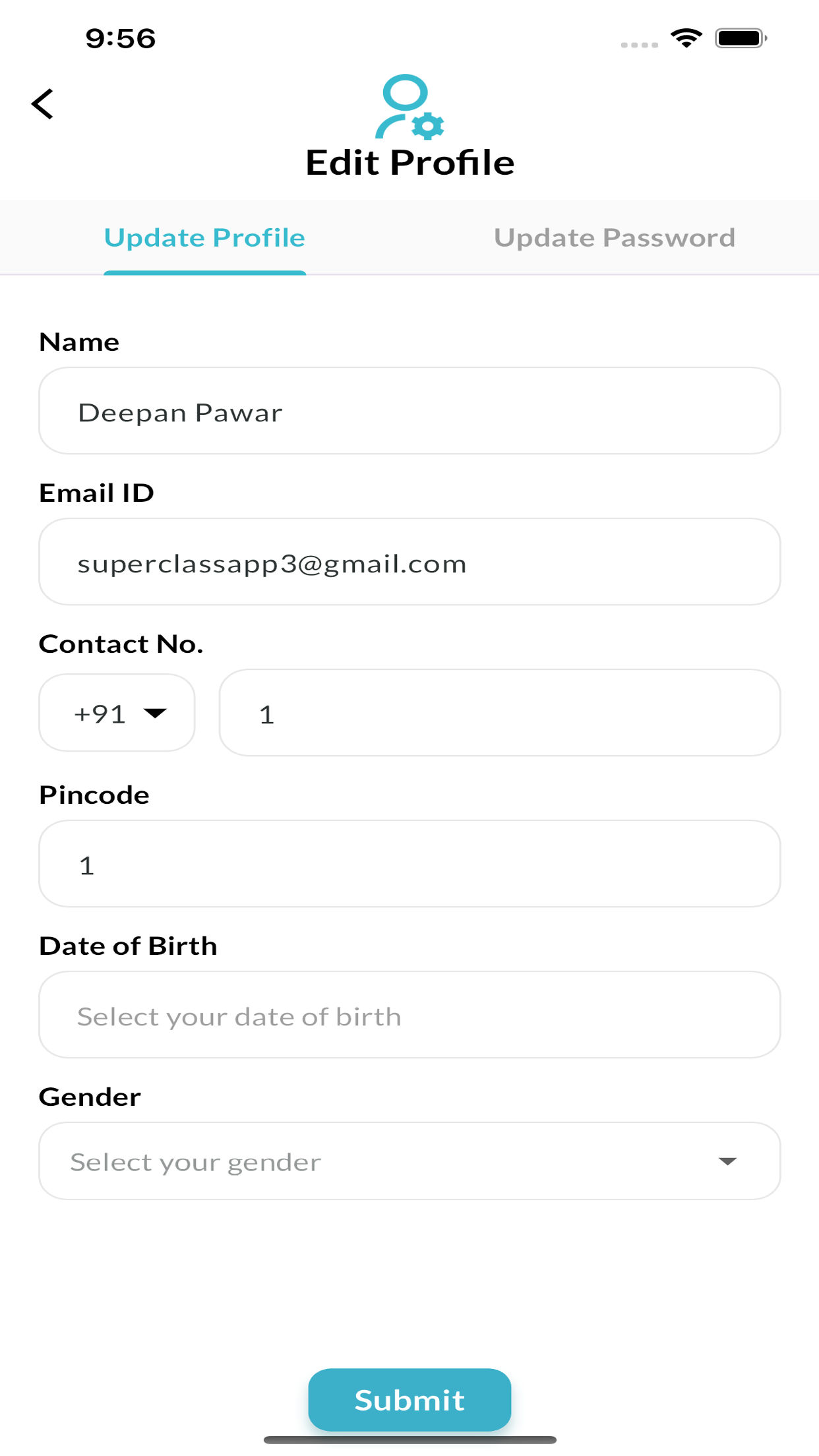Open the date of birth picker field

409,1016
